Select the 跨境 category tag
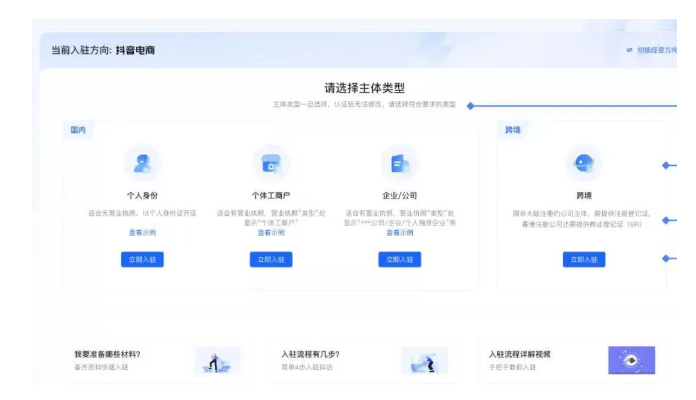 tap(513, 130)
